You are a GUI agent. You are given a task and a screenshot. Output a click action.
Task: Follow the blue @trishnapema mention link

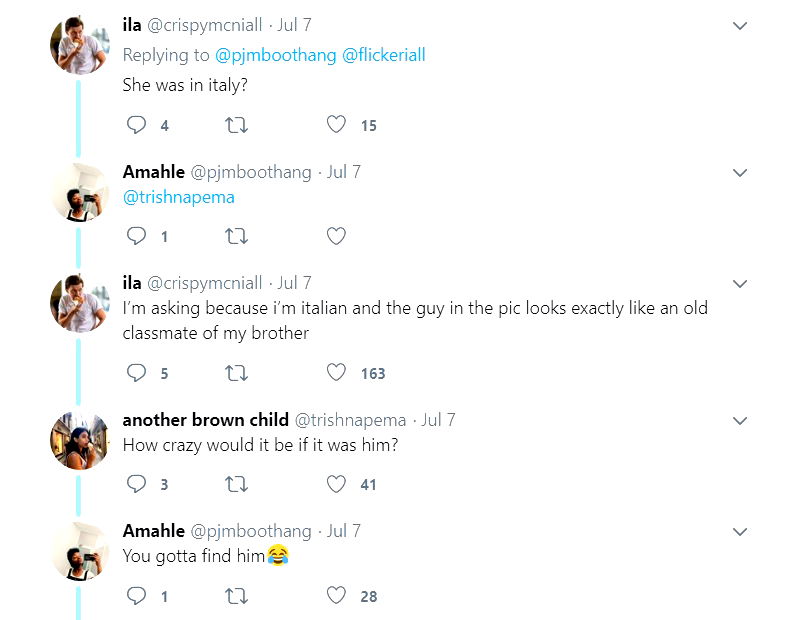(178, 197)
